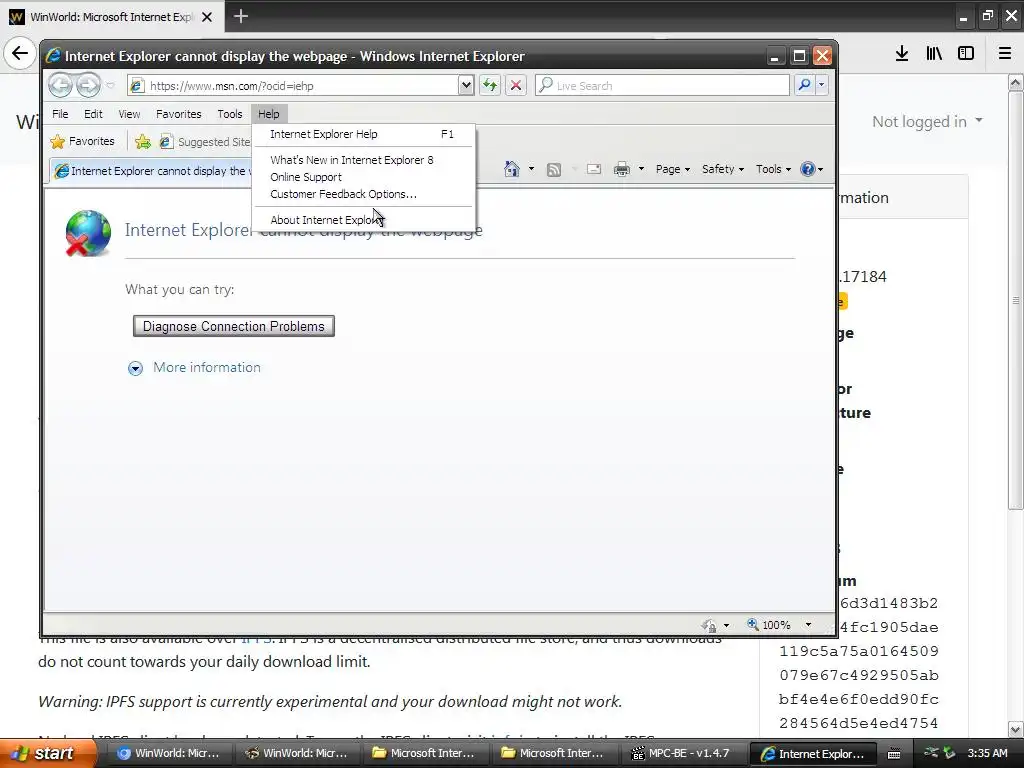Click the Read Mail envelope icon
This screenshot has height=768, width=1024.
594,169
